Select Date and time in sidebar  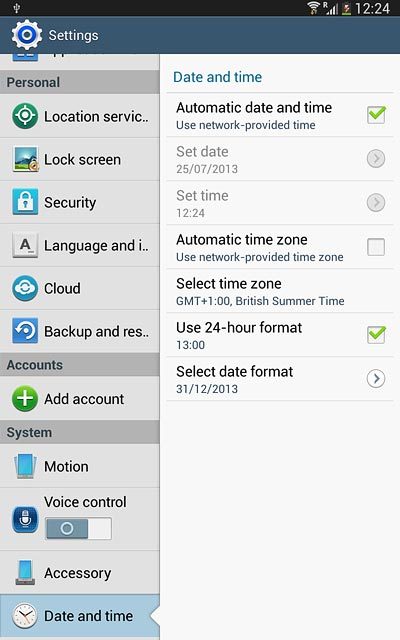tap(80, 616)
